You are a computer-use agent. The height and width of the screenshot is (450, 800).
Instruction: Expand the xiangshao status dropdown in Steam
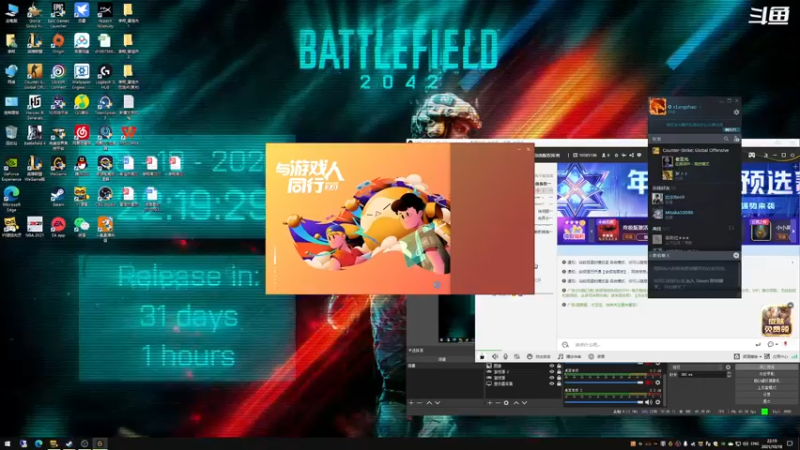[x=700, y=107]
